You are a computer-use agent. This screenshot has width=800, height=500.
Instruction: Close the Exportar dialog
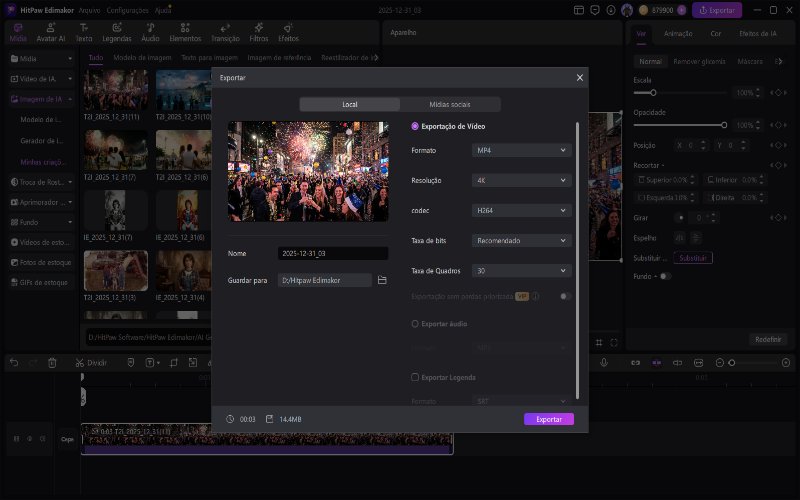[580, 78]
